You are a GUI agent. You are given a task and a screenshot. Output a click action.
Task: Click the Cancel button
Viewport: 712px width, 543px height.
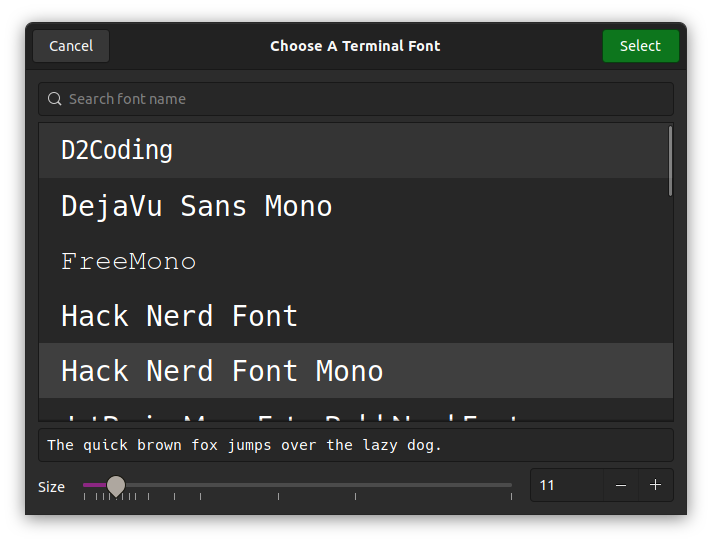71,46
